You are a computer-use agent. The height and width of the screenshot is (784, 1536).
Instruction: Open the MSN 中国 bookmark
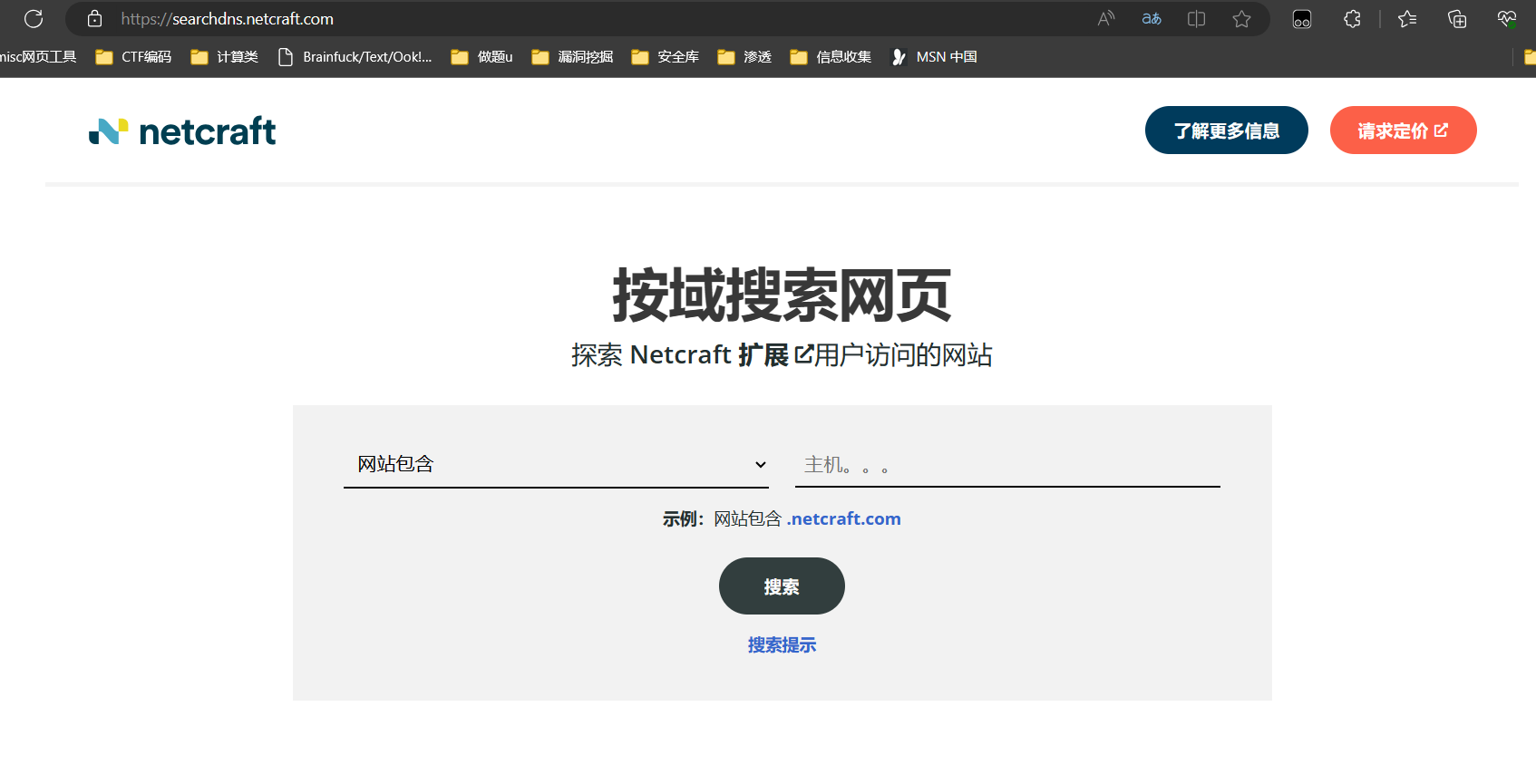pyautogui.click(x=935, y=57)
